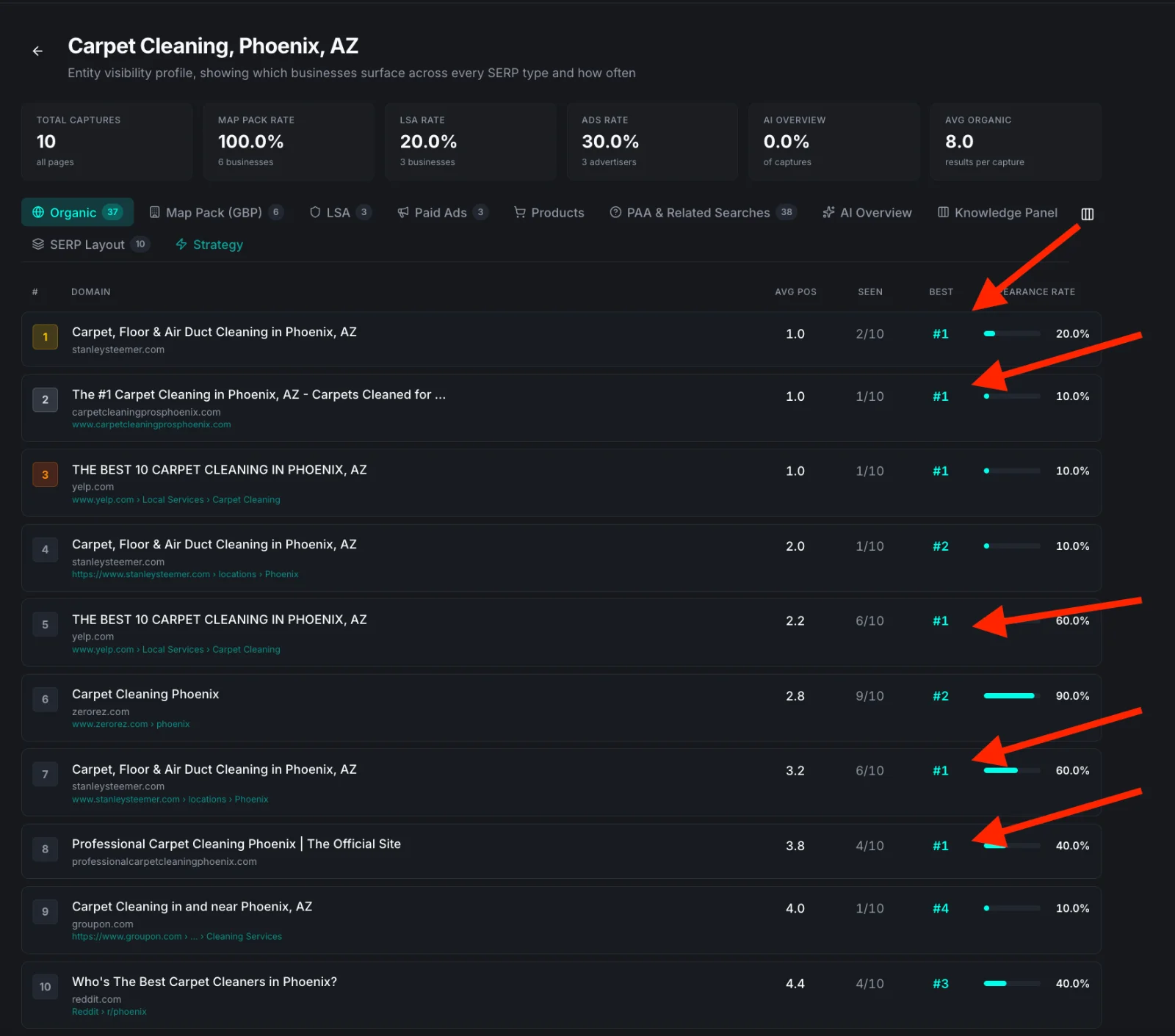Screen dimensions: 1175x1036
Task: Click 'professionalcarpetcleaningphoenix.com' domain text
Action: [164, 861]
